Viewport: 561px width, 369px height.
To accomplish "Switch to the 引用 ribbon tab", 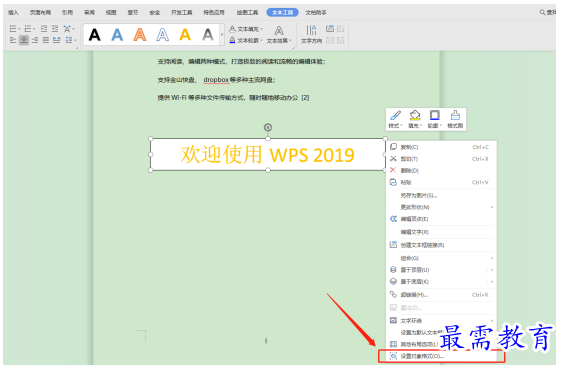I will click(x=68, y=13).
